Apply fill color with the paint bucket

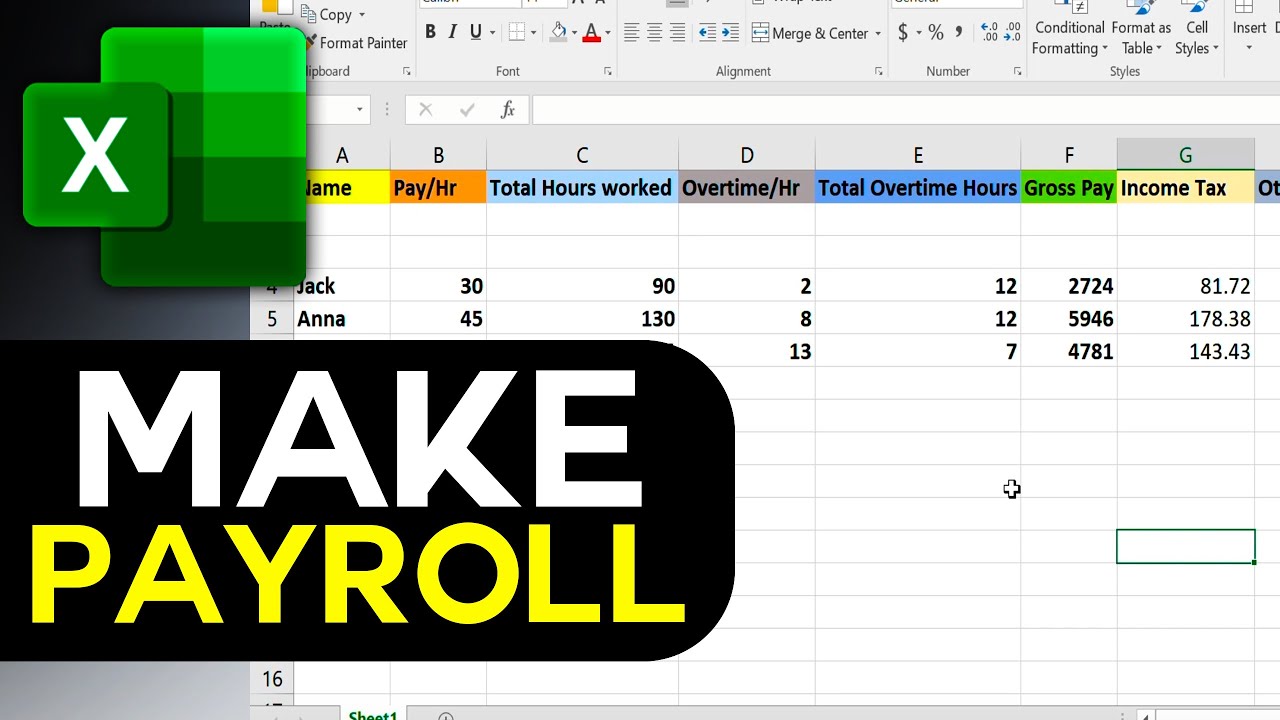pos(559,33)
